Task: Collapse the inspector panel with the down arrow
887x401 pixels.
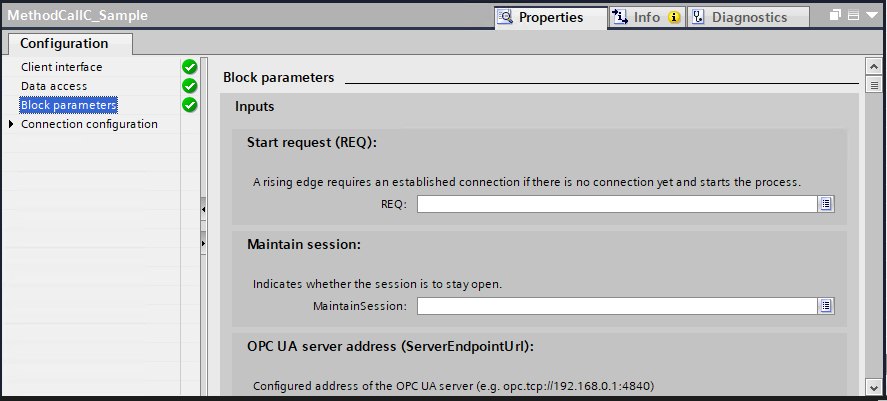Action: coord(872,17)
